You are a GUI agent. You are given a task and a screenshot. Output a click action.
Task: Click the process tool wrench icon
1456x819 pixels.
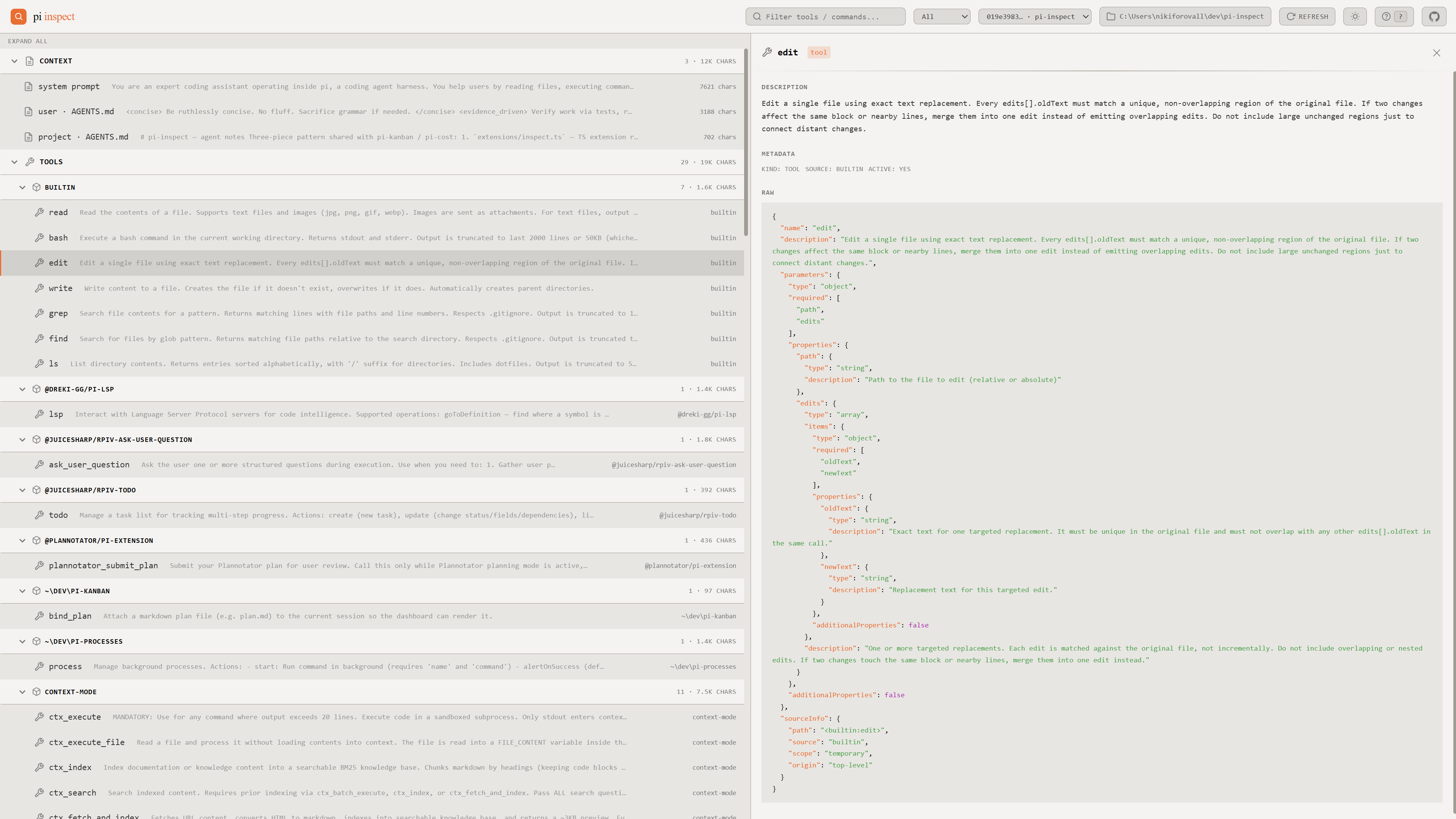tap(39, 667)
